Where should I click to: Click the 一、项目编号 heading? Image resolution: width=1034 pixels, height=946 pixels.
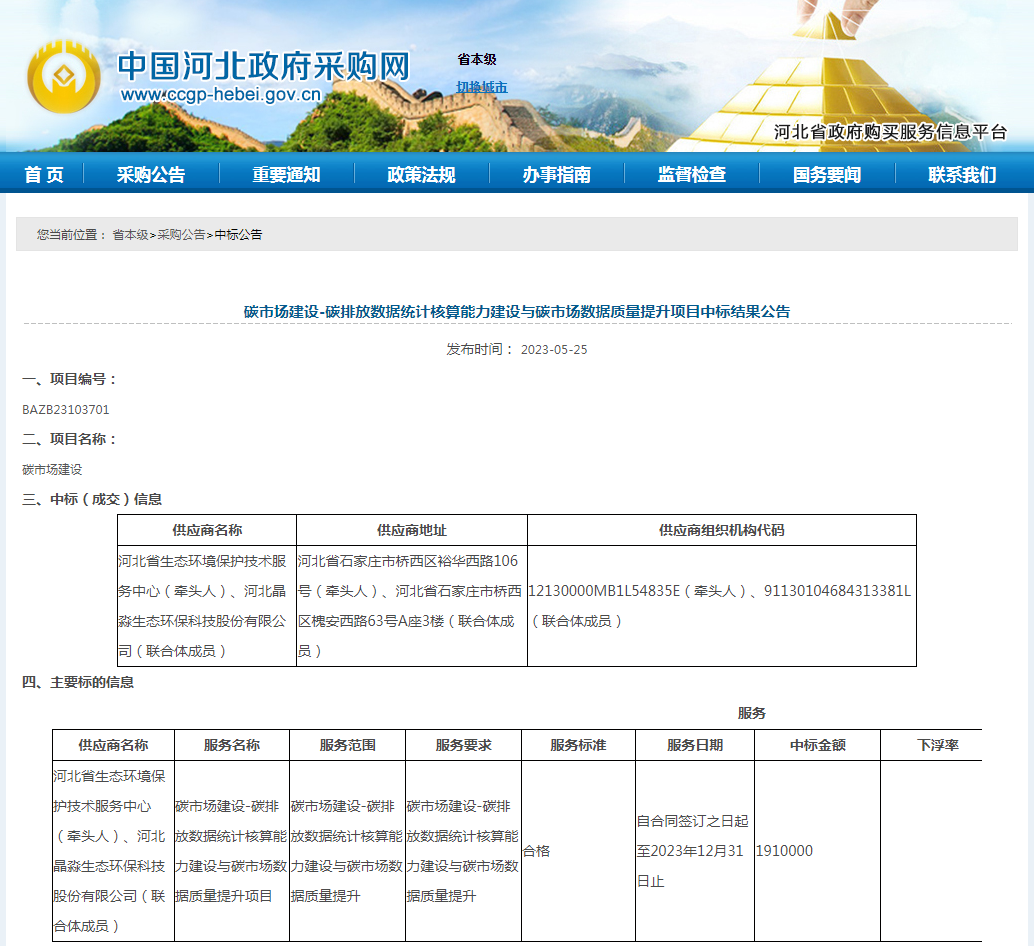click(x=70, y=379)
